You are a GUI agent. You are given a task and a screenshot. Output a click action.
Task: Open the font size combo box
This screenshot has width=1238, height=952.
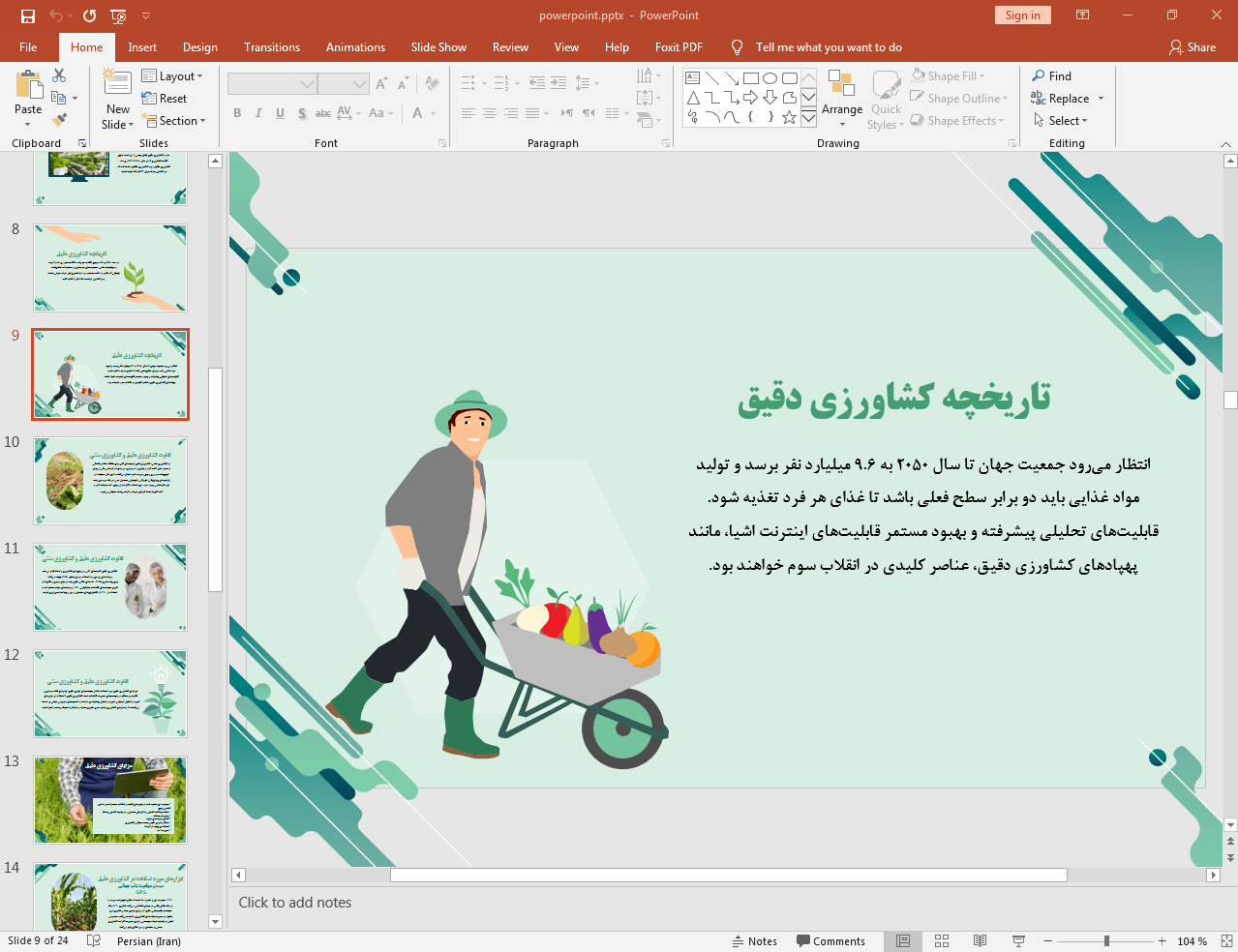click(x=344, y=84)
